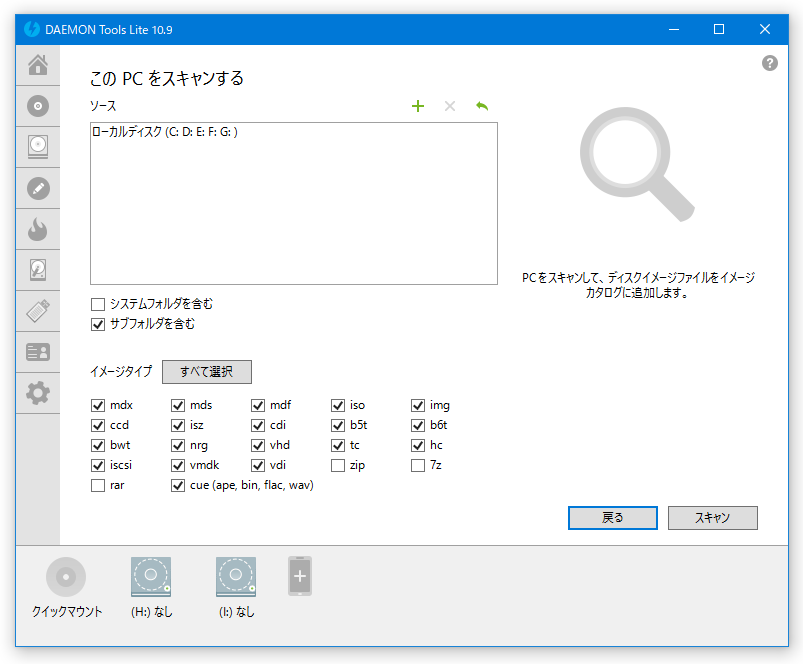Open the pencil image editor sidebar icon
Image resolution: width=803 pixels, height=664 pixels.
point(38,188)
